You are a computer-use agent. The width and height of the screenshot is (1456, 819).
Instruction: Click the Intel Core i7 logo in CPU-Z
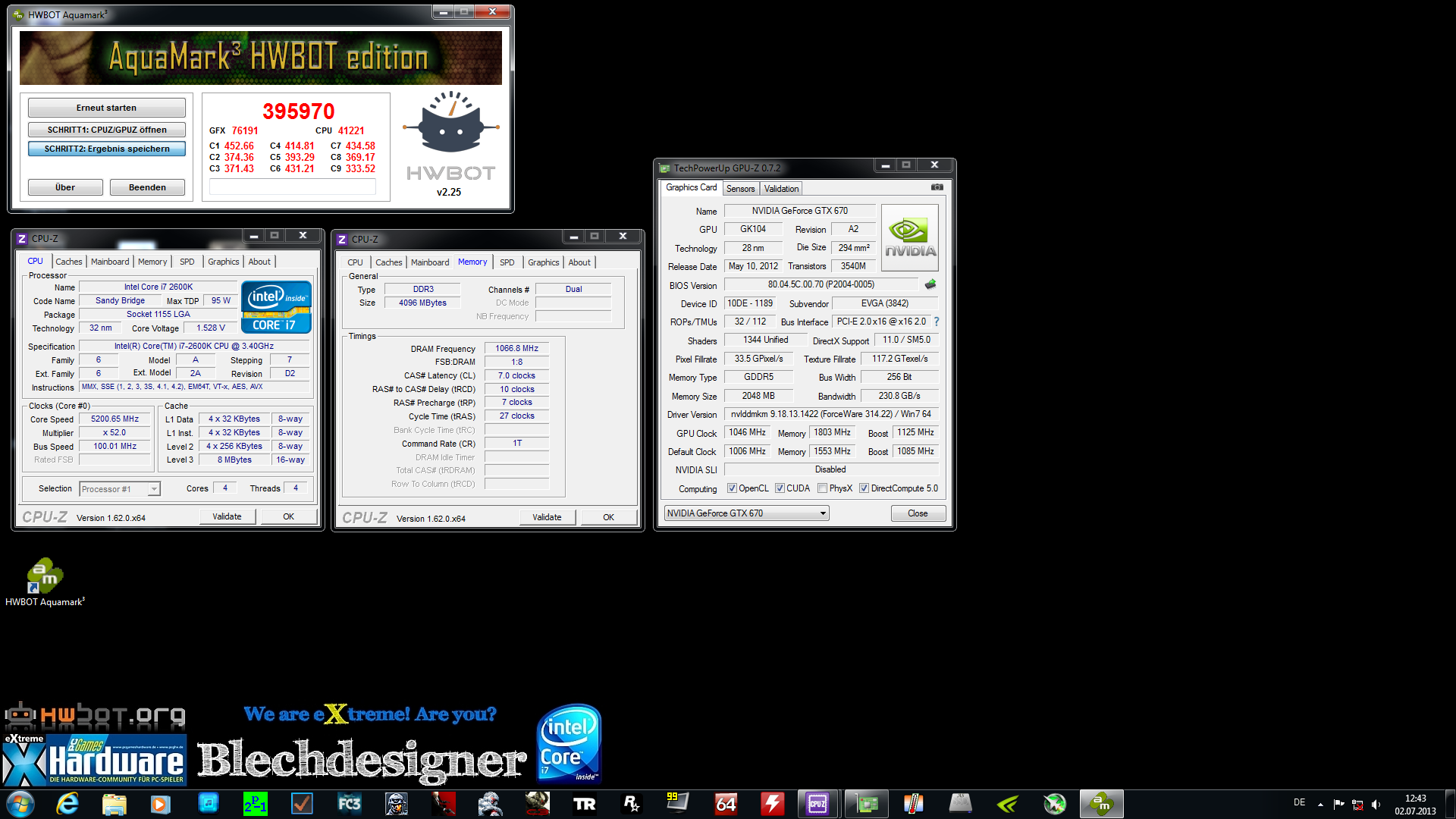click(x=276, y=307)
